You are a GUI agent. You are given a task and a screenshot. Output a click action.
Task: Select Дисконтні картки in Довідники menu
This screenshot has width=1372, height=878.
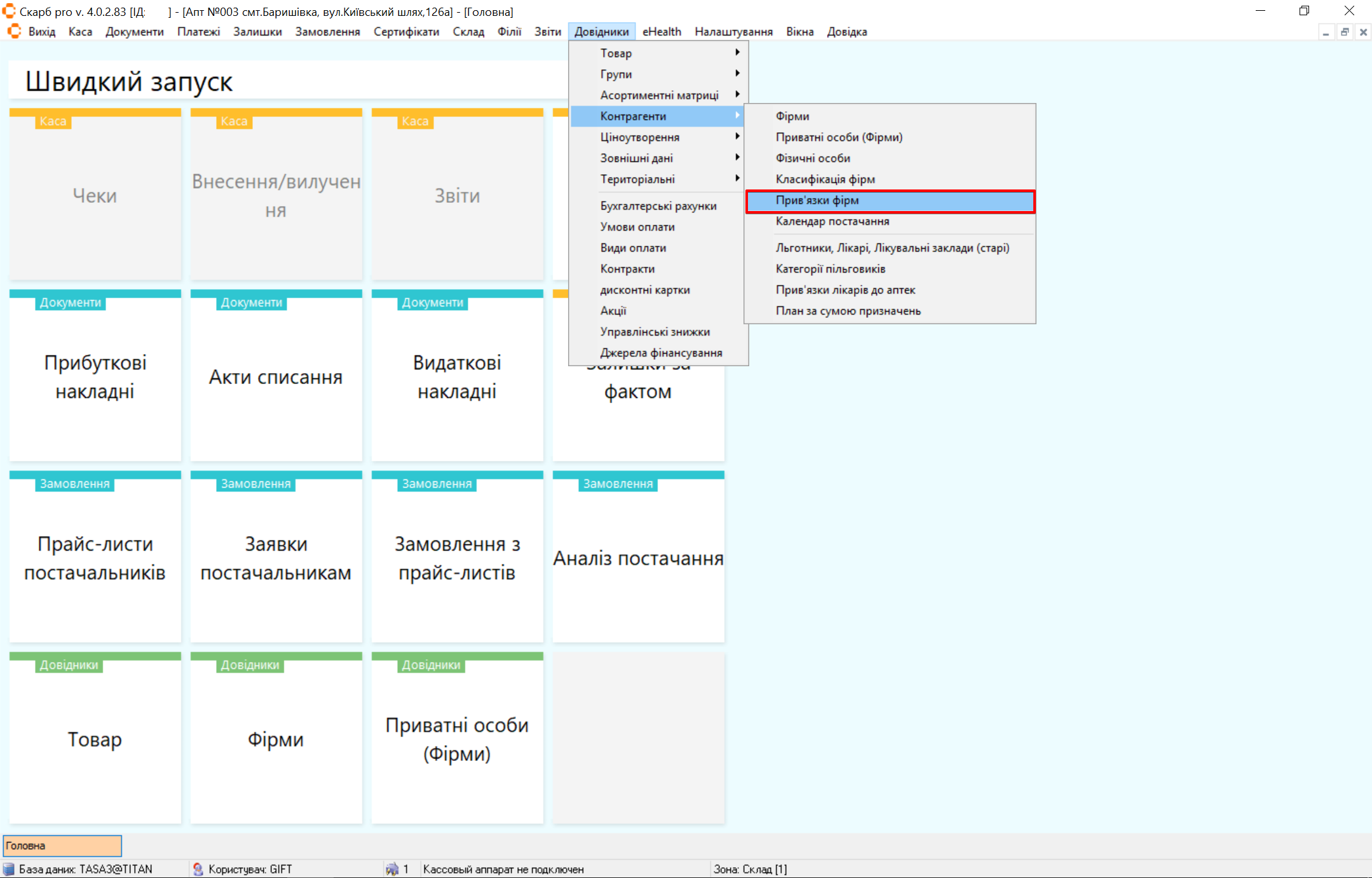[644, 290]
